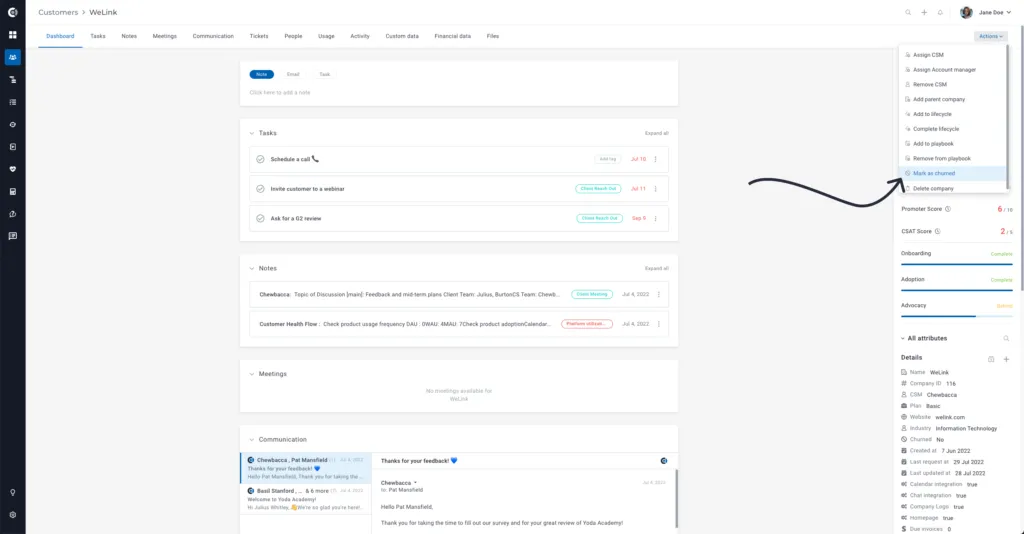Collapse the All attributes section
Image resolution: width=1024 pixels, height=534 pixels.
(x=903, y=338)
